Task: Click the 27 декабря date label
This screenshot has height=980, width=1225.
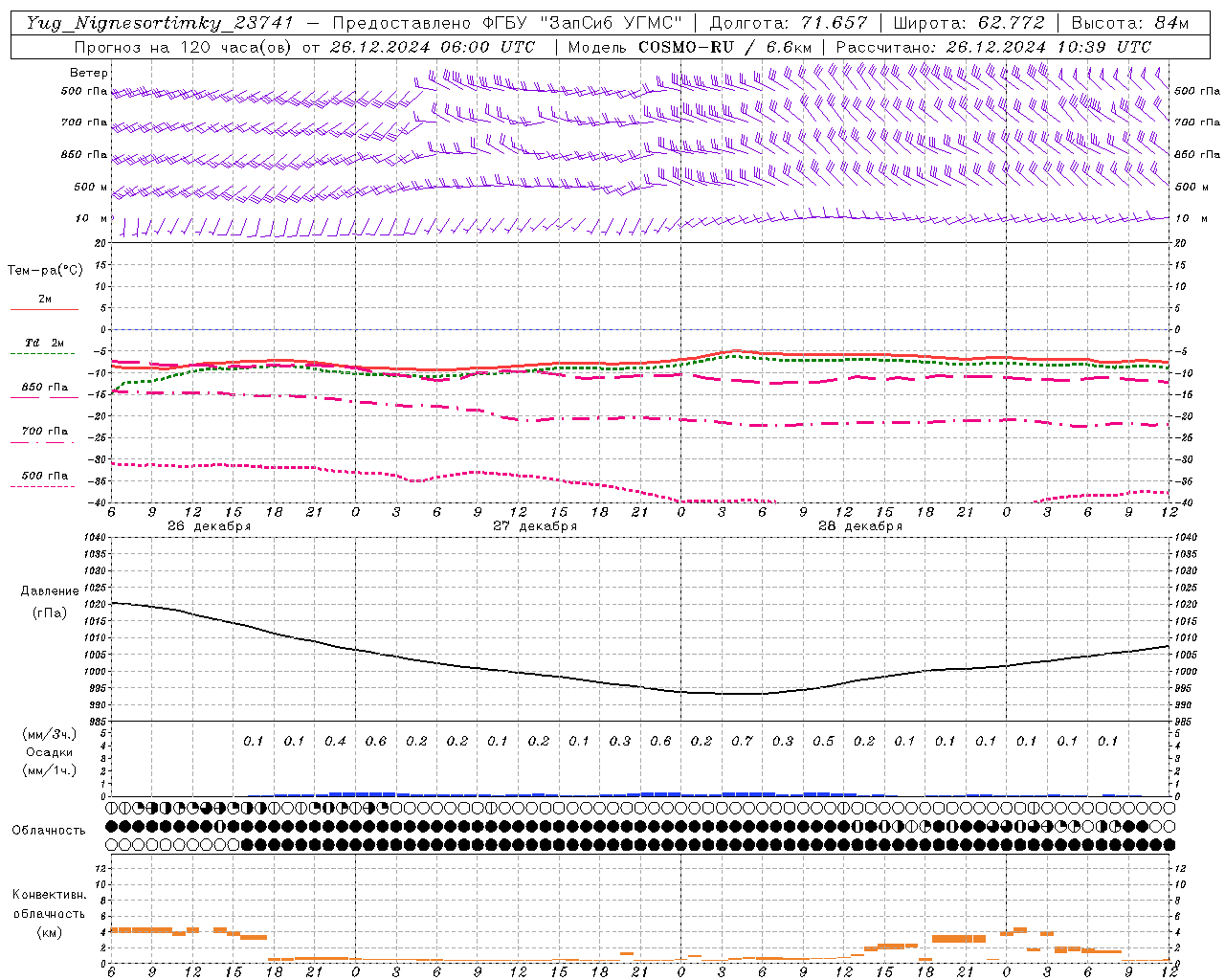Action: (x=535, y=526)
